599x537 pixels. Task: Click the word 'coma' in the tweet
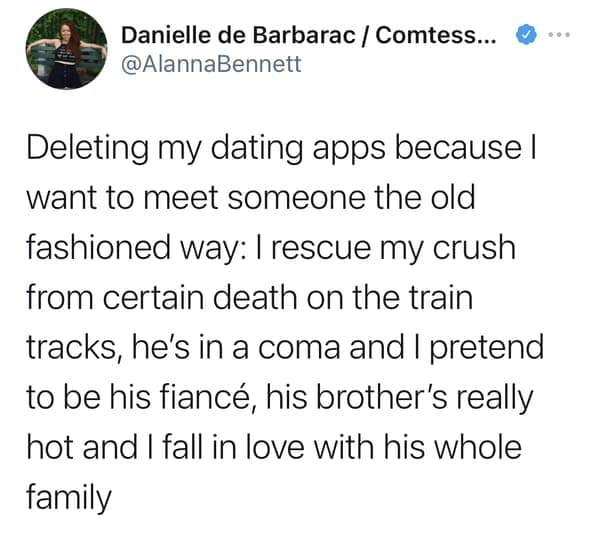coord(299,348)
